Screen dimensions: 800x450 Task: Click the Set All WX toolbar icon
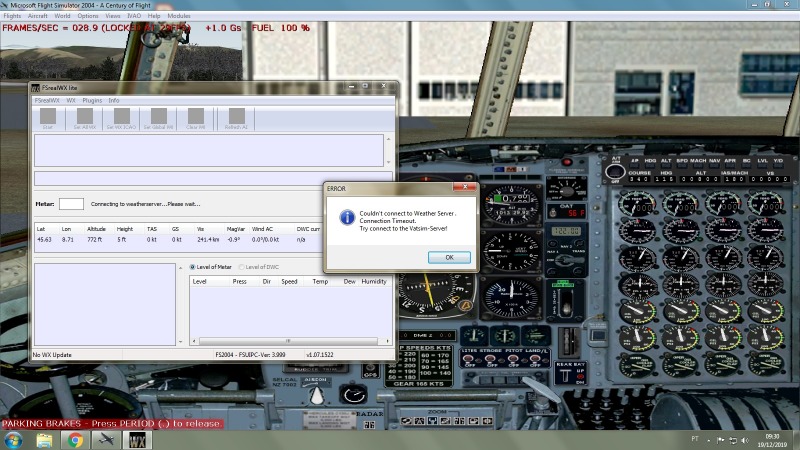point(85,116)
